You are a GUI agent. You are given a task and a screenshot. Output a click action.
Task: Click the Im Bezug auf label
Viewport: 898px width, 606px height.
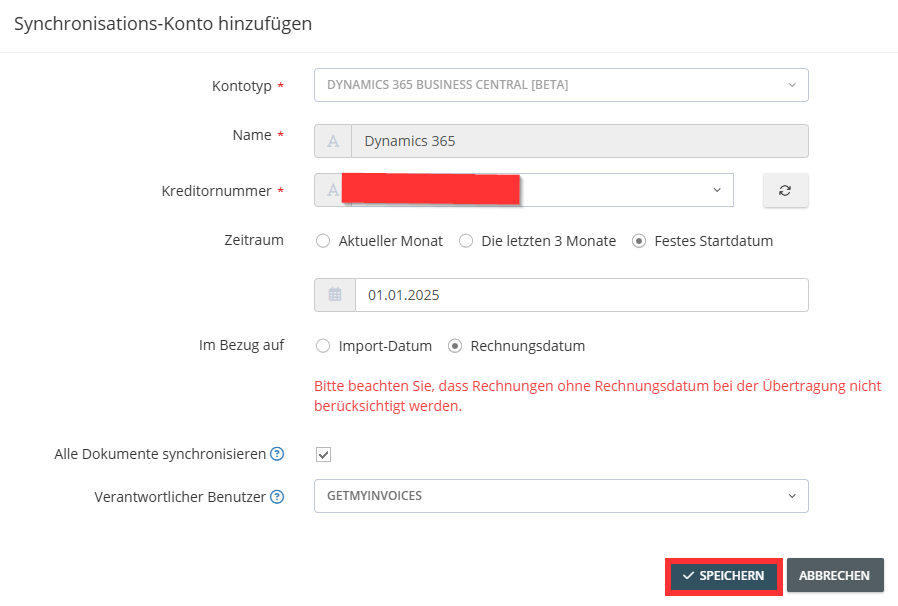(x=241, y=345)
